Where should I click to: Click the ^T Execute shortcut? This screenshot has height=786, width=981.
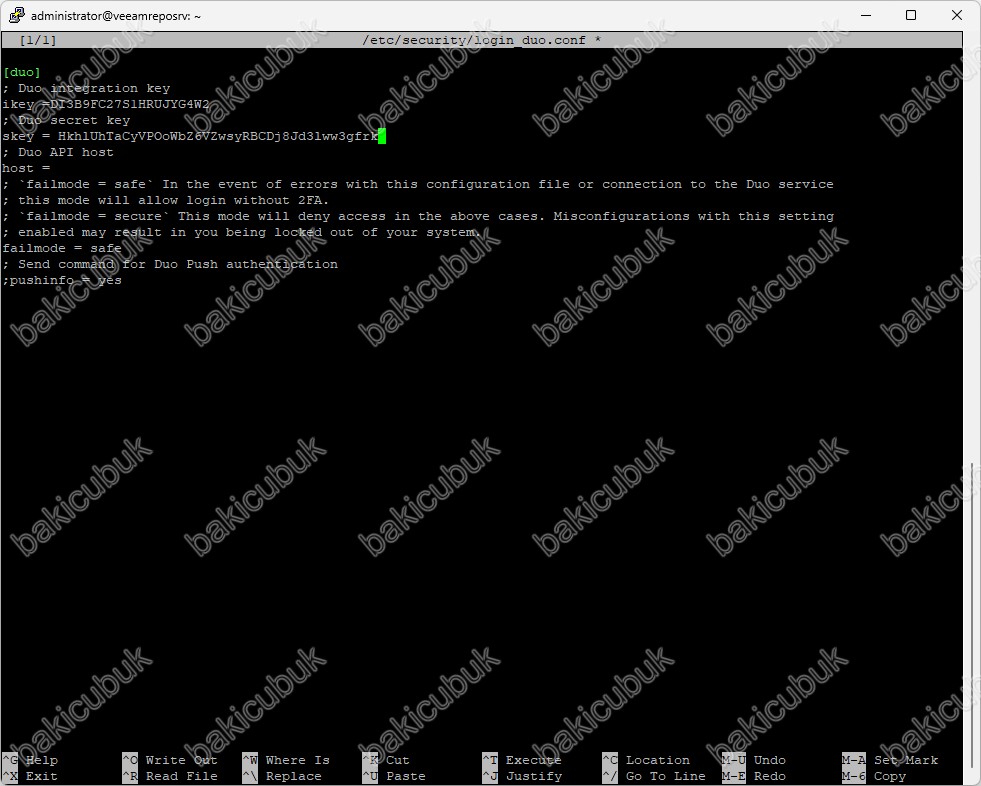click(522, 760)
